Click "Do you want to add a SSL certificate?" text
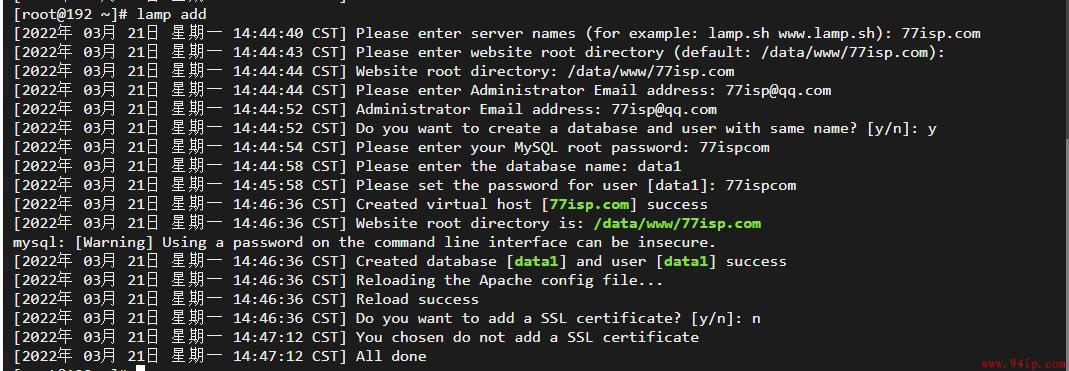This screenshot has height=371, width=1069. (519, 318)
